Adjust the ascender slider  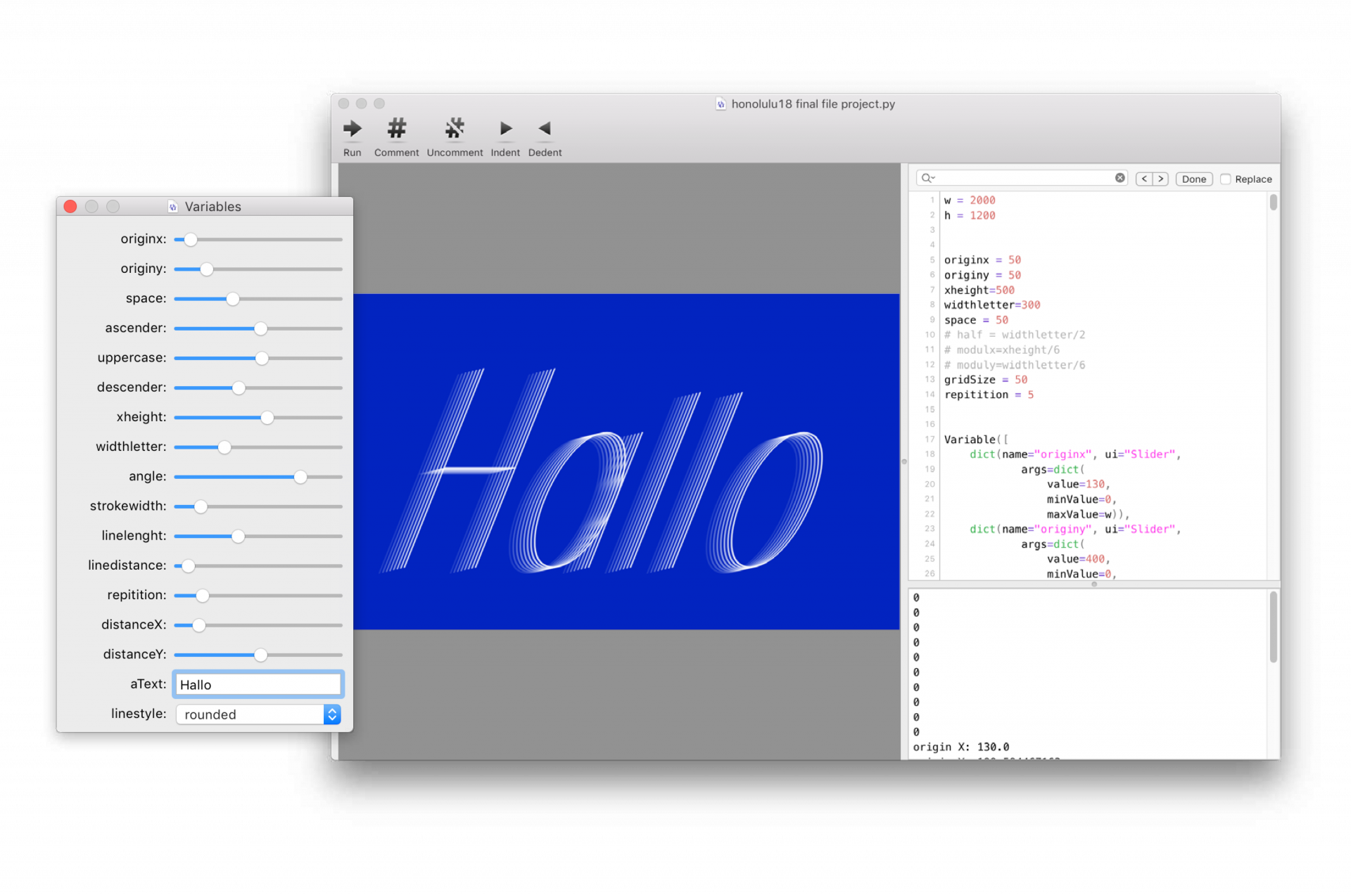258,328
